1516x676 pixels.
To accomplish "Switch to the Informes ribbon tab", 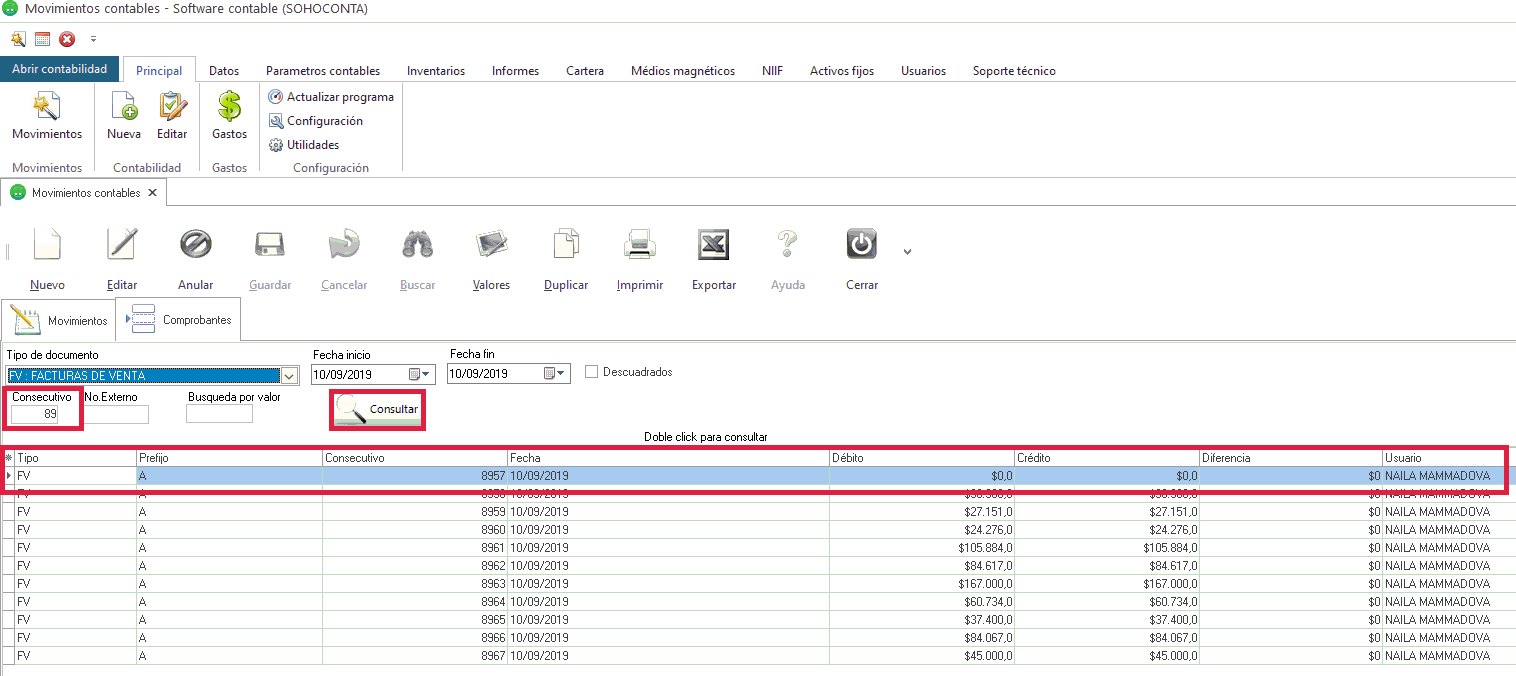I will [x=515, y=71].
